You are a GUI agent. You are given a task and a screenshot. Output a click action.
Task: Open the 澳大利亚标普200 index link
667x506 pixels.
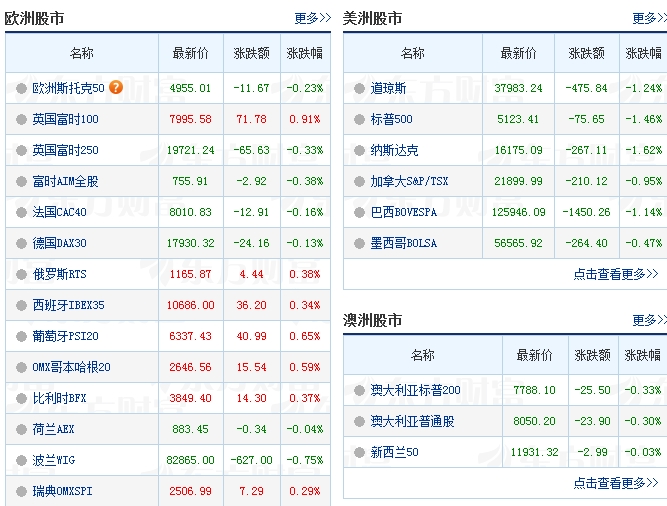(x=416, y=390)
